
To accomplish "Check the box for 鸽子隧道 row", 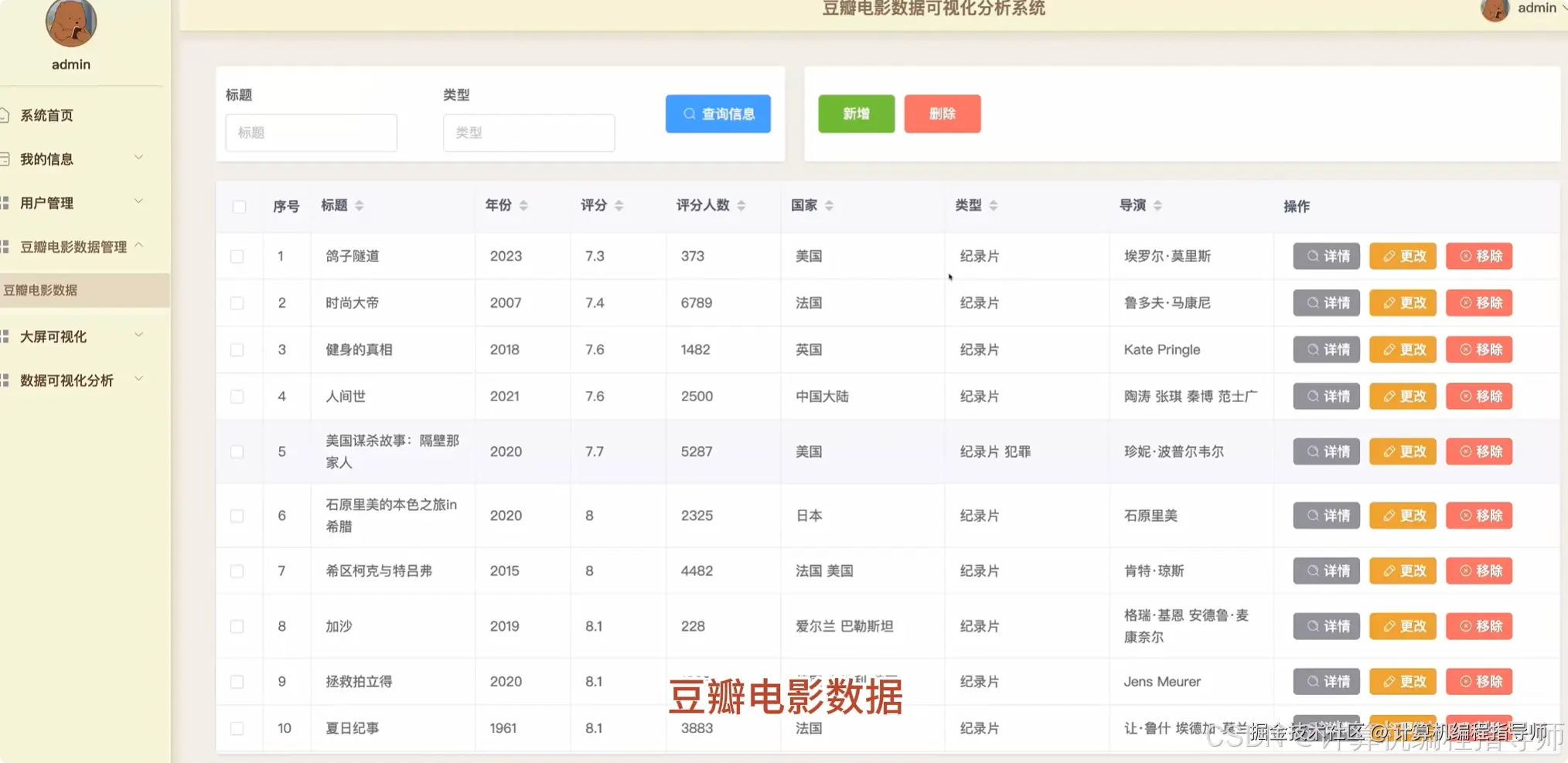I will [237, 257].
